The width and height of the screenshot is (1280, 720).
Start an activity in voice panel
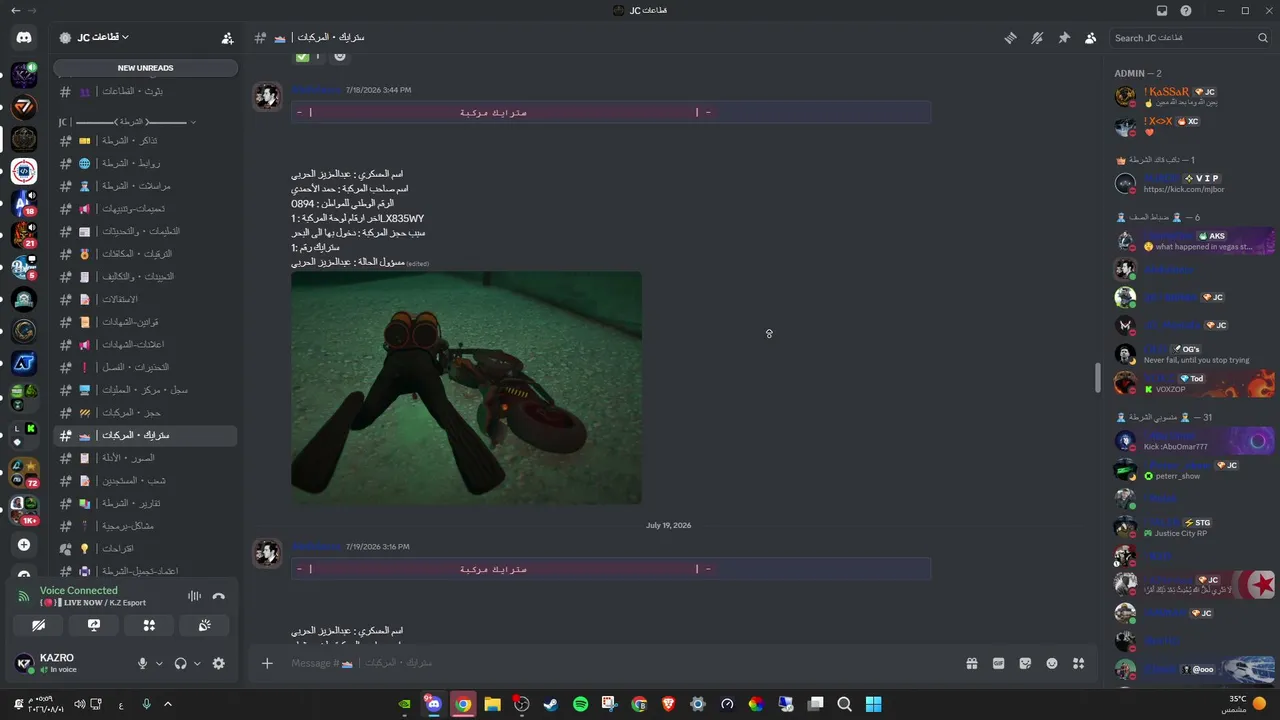pyautogui.click(x=149, y=625)
